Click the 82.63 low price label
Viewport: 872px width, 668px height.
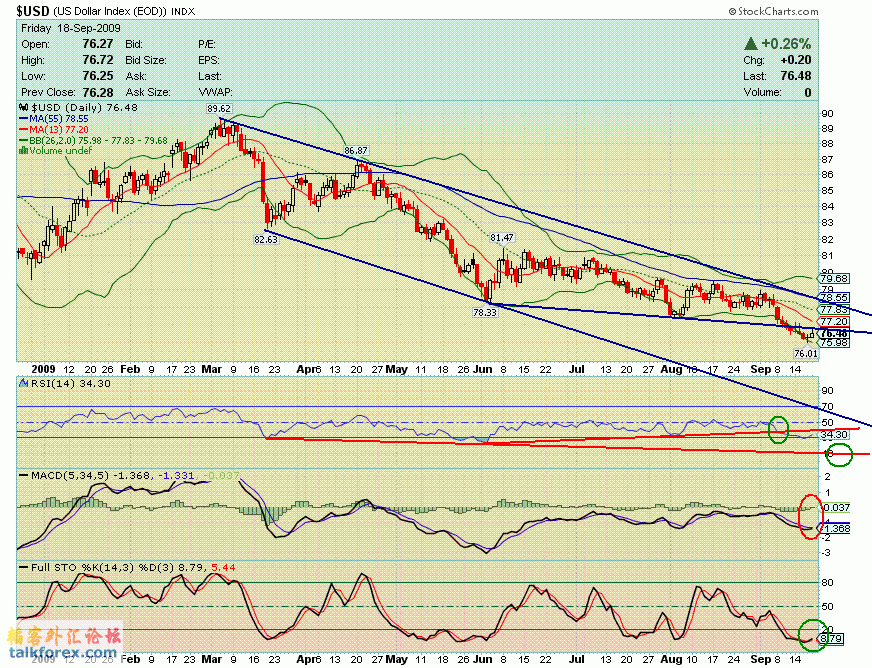266,239
